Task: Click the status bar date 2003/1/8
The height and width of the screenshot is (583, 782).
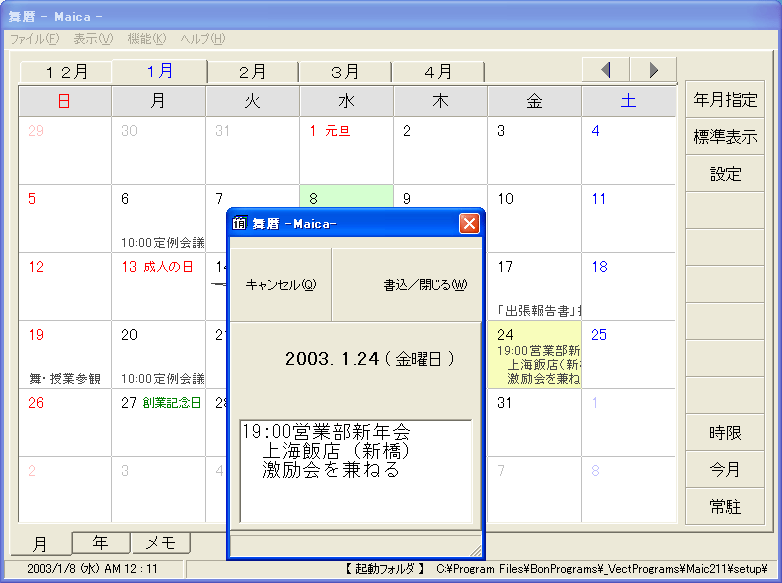Action: (x=92, y=569)
